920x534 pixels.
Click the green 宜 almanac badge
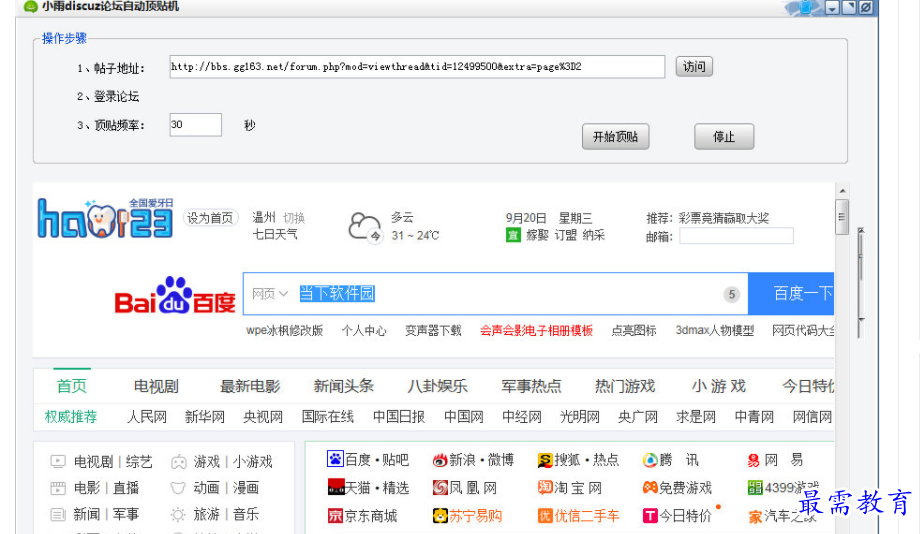pyautogui.click(x=513, y=235)
